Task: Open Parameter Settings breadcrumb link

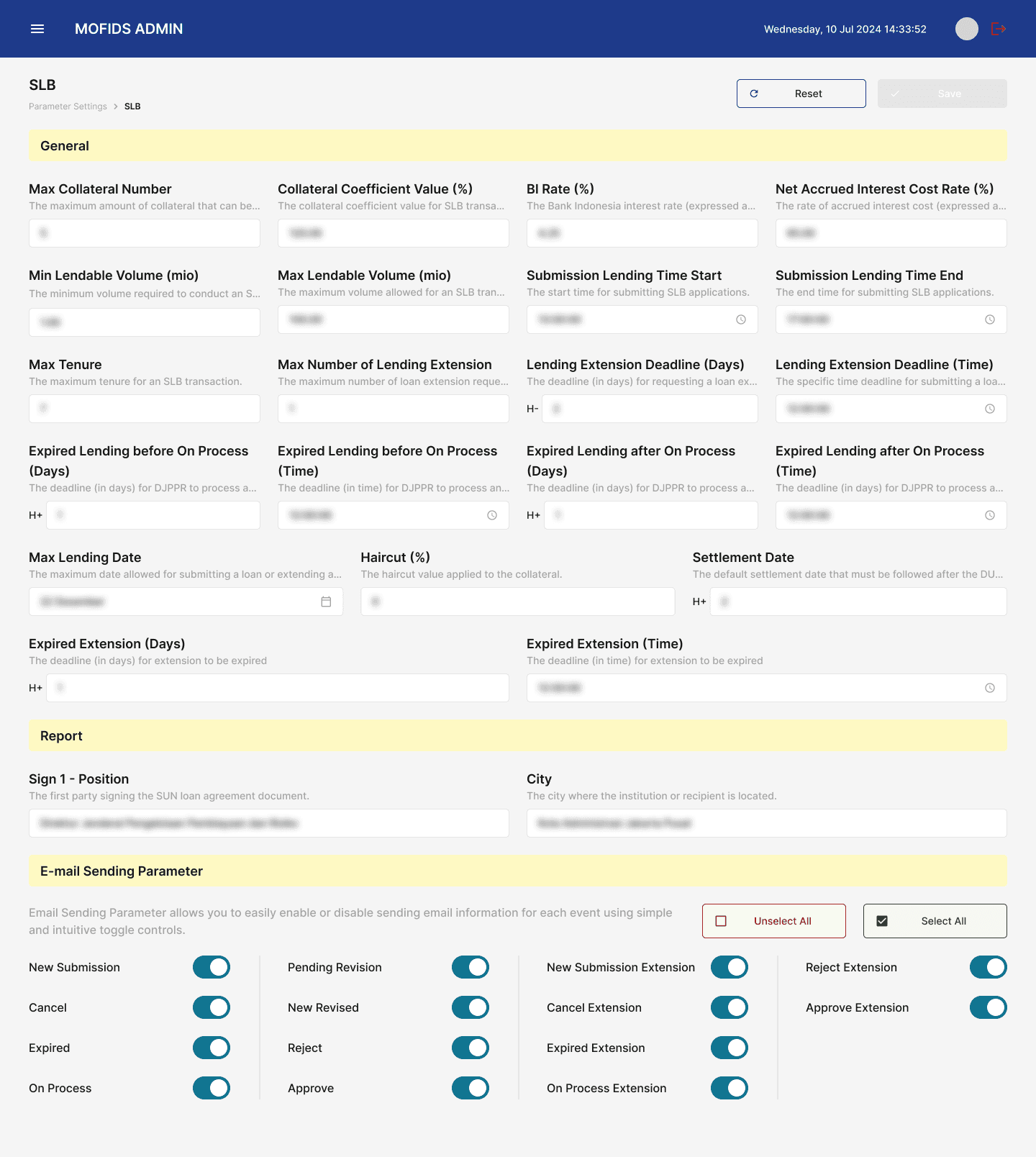Action: coord(68,106)
